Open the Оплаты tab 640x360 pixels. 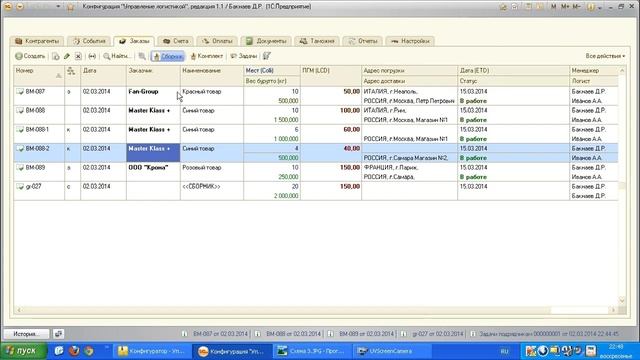(217, 41)
